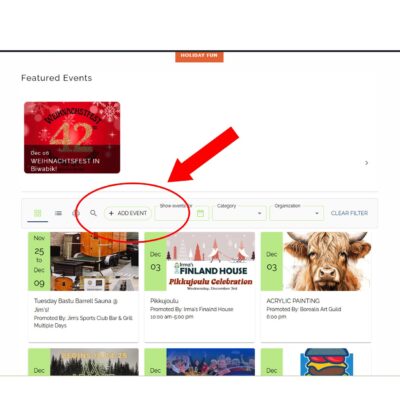Open event search with magnifier icon

click(x=93, y=213)
